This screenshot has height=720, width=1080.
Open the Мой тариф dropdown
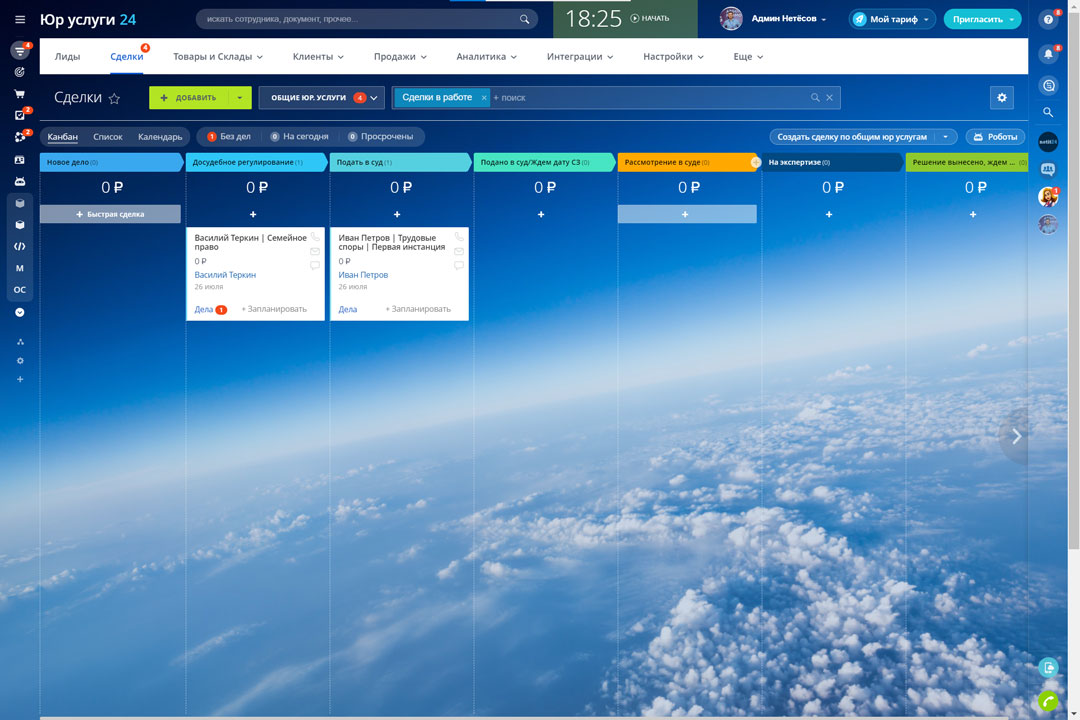891,19
